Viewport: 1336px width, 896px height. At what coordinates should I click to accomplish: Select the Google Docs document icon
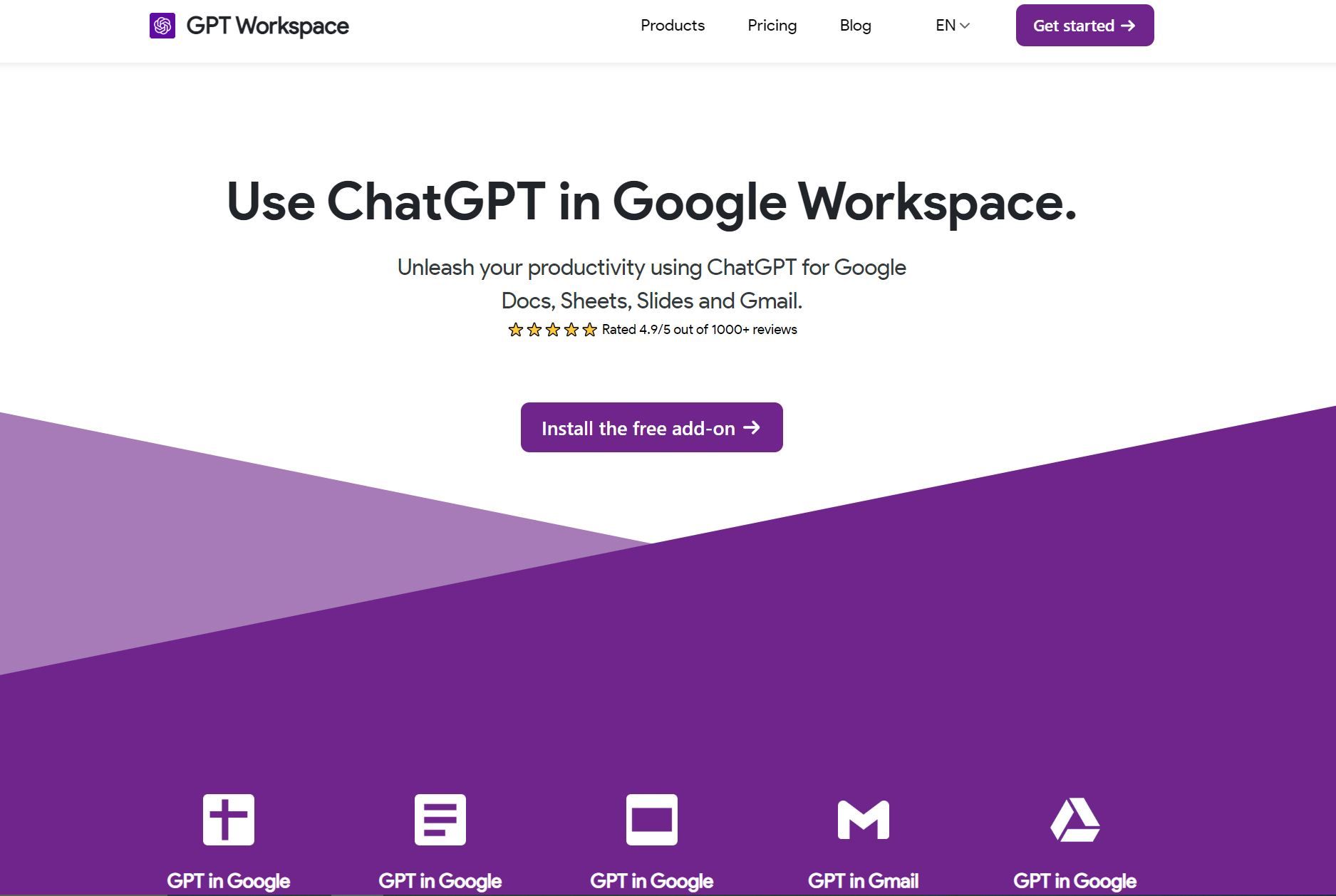[x=440, y=820]
